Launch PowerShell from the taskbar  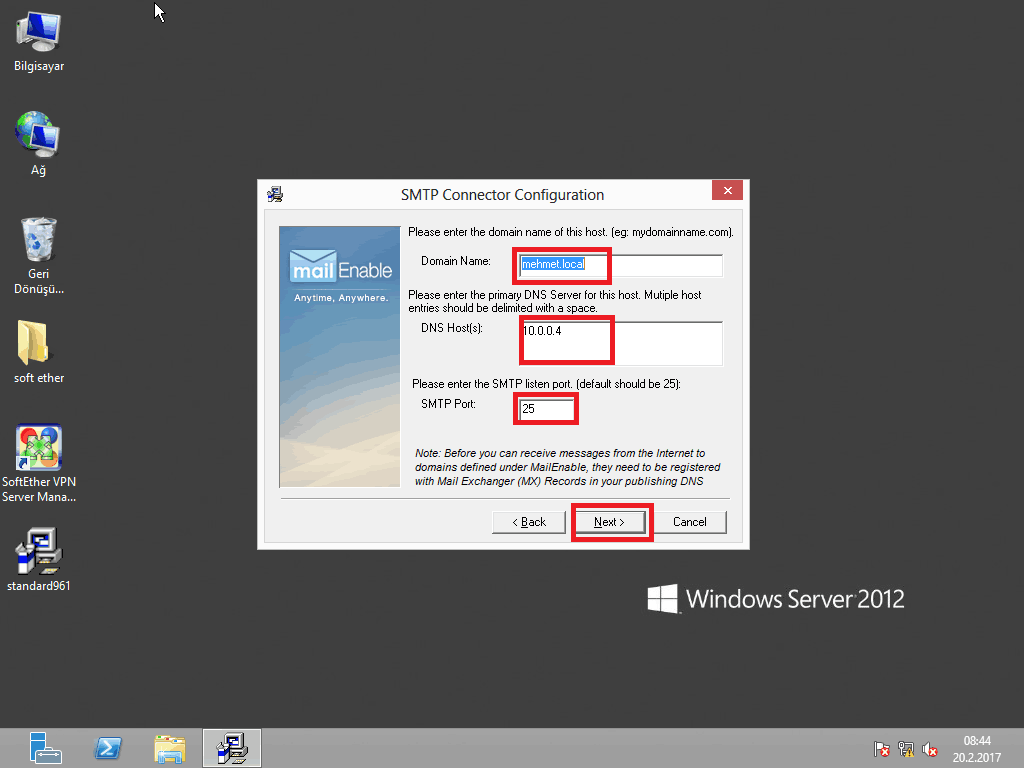pos(108,747)
